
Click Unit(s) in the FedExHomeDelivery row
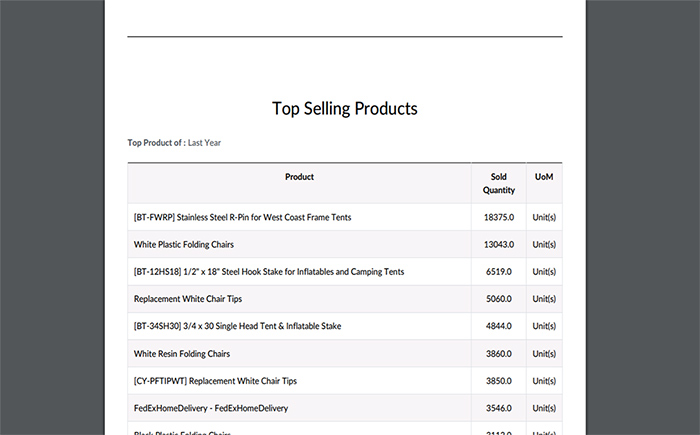click(544, 408)
